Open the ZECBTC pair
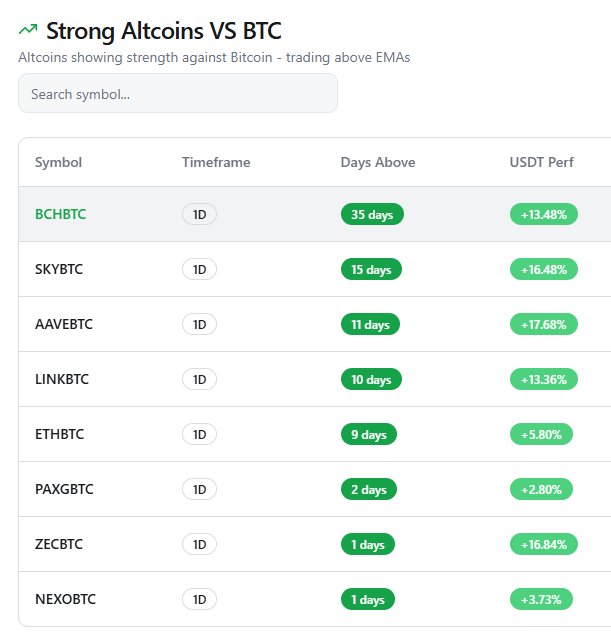This screenshot has width=611, height=640. (59, 544)
